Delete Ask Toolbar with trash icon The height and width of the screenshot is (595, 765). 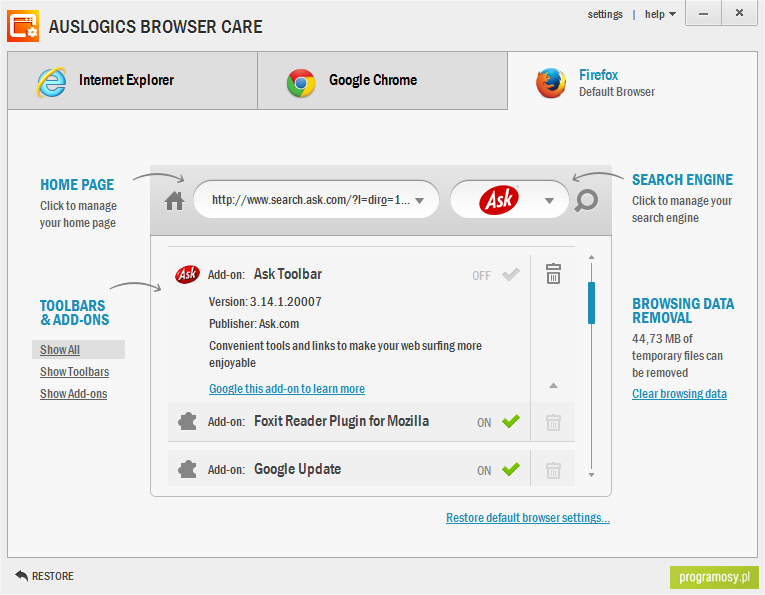coord(553,274)
